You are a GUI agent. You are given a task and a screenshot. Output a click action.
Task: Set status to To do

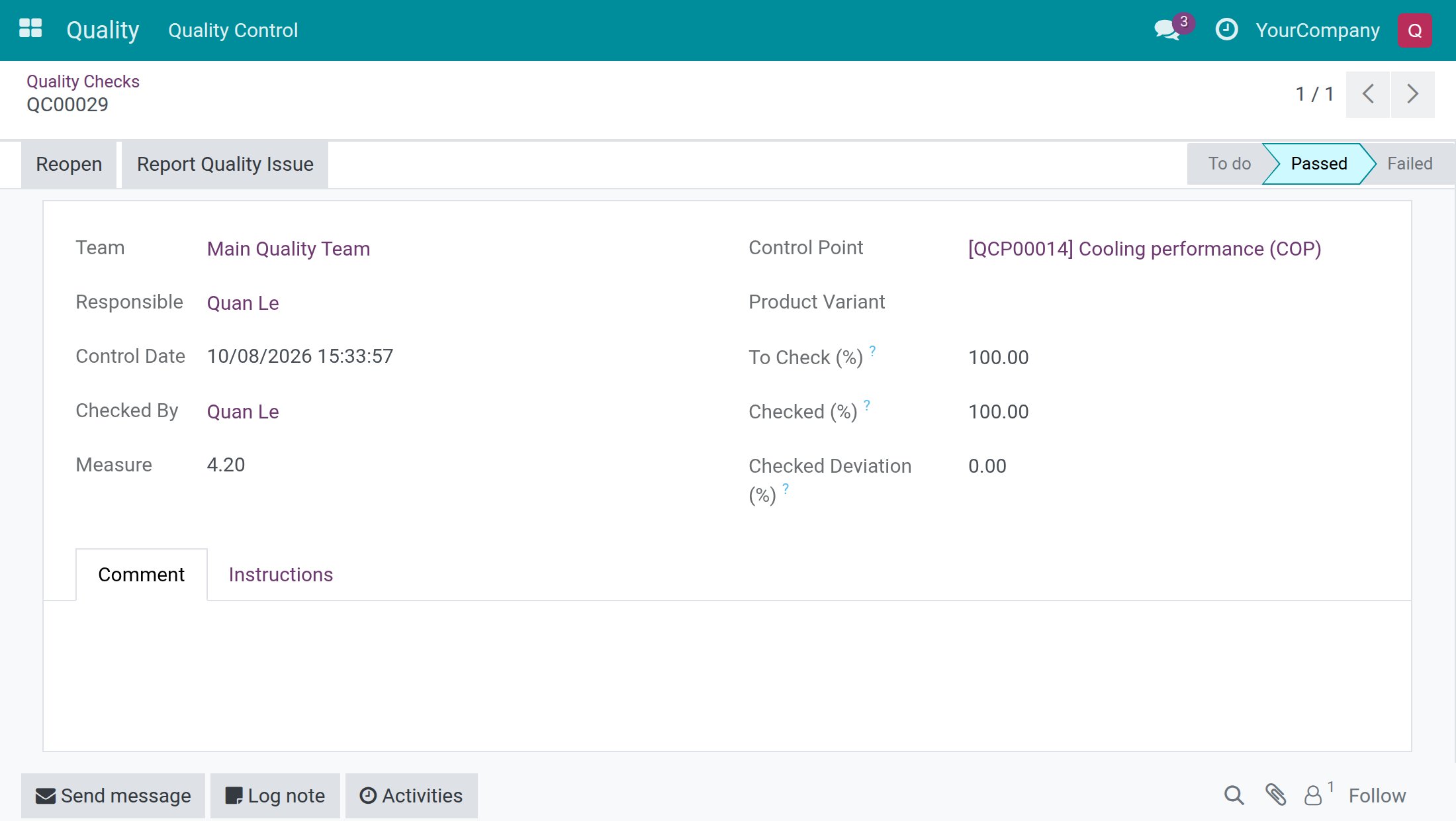1229,164
